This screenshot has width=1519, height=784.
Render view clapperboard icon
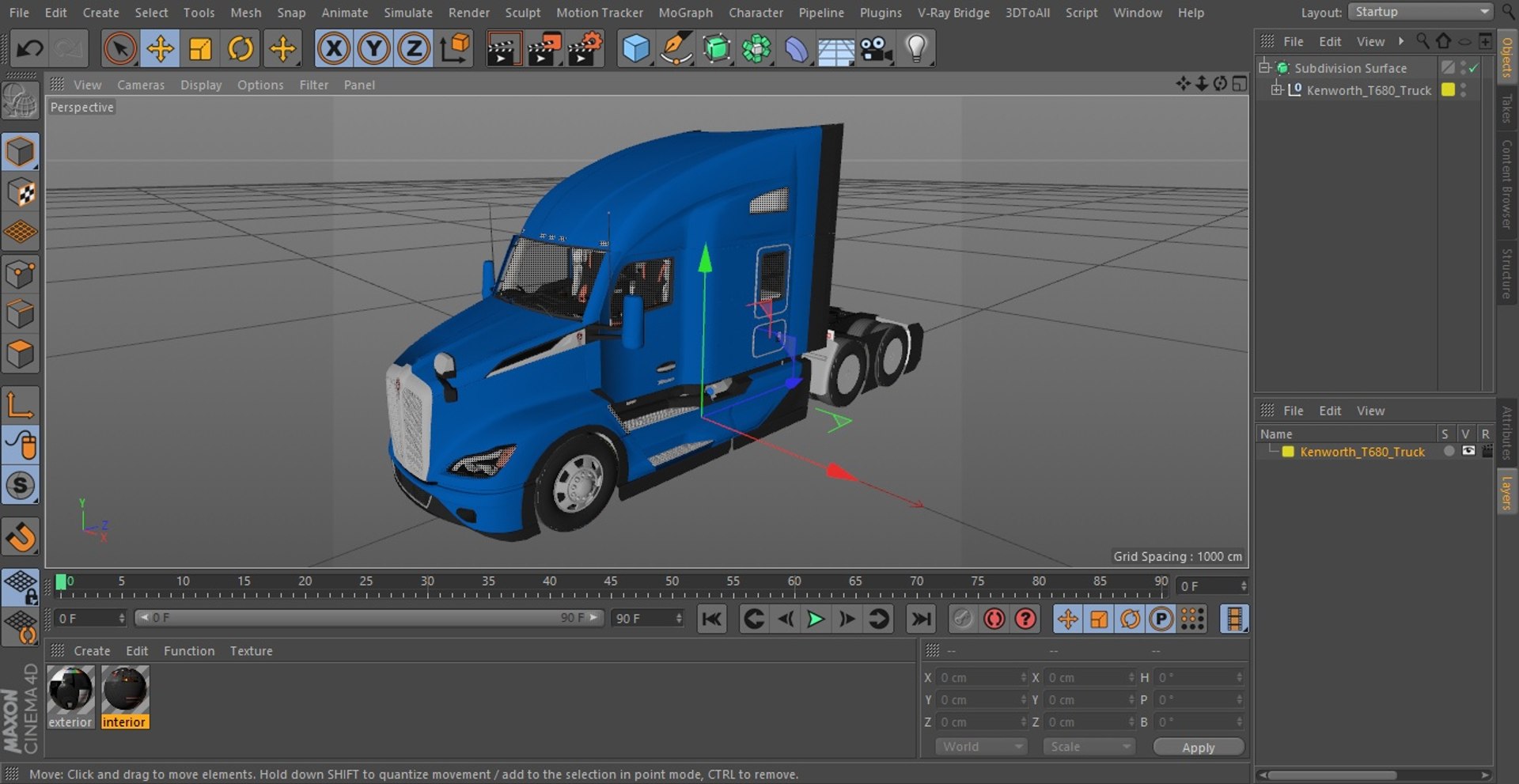click(502, 49)
